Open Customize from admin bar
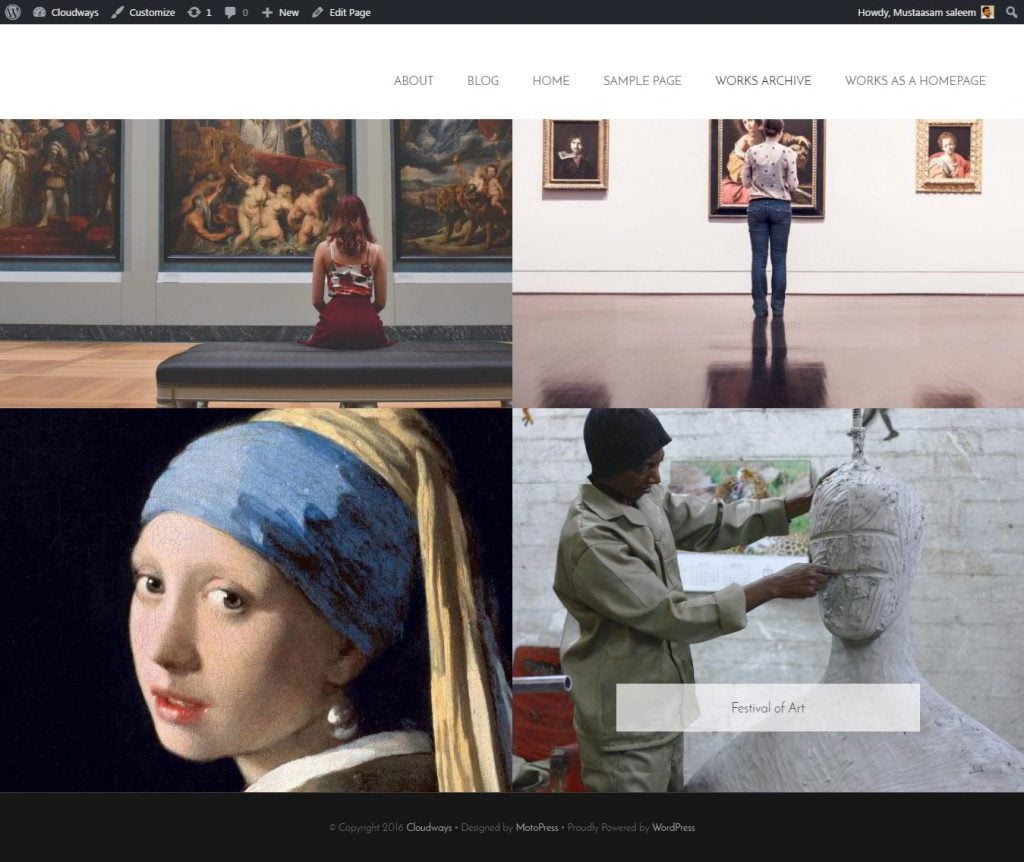 pyautogui.click(x=143, y=12)
